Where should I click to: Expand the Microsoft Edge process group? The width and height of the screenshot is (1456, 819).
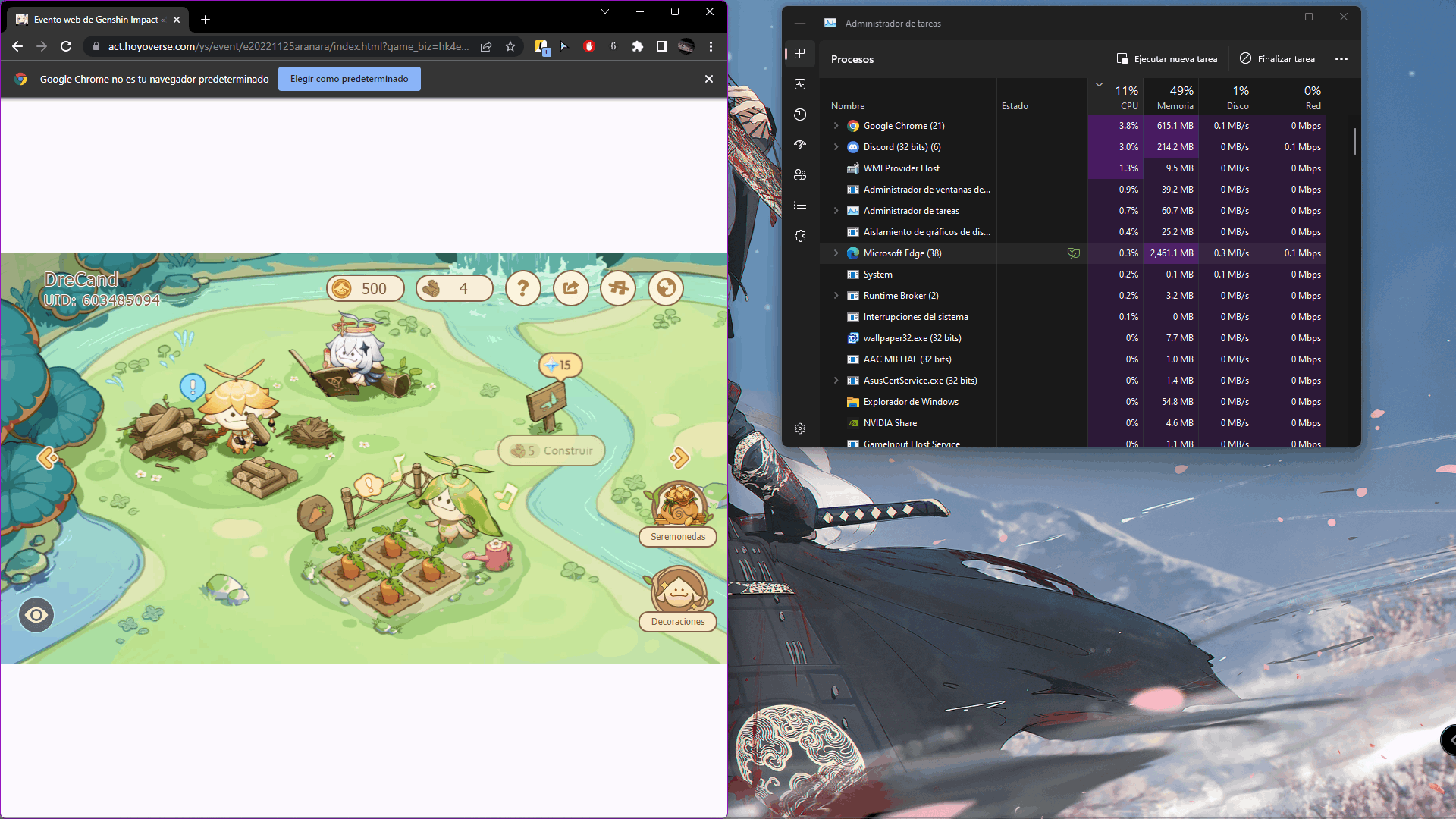click(836, 253)
